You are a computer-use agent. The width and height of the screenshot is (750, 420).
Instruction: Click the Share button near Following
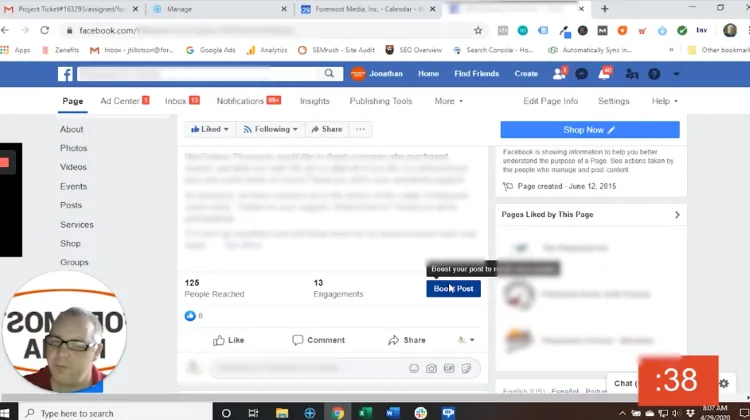(327, 129)
